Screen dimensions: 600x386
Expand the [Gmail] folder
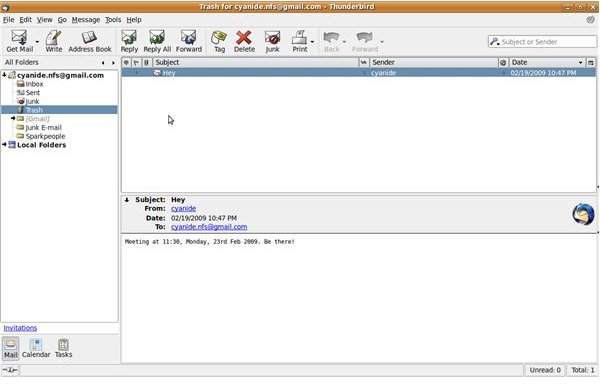pos(13,119)
